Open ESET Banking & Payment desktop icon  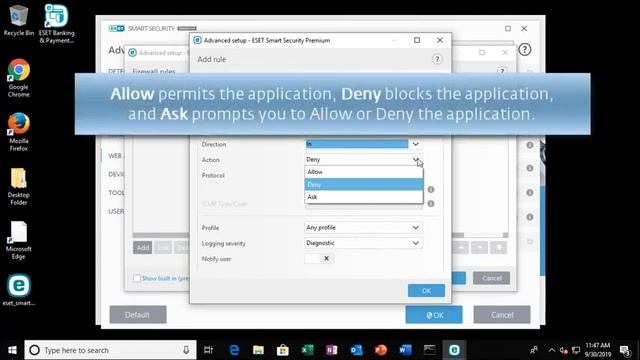[x=56, y=24]
